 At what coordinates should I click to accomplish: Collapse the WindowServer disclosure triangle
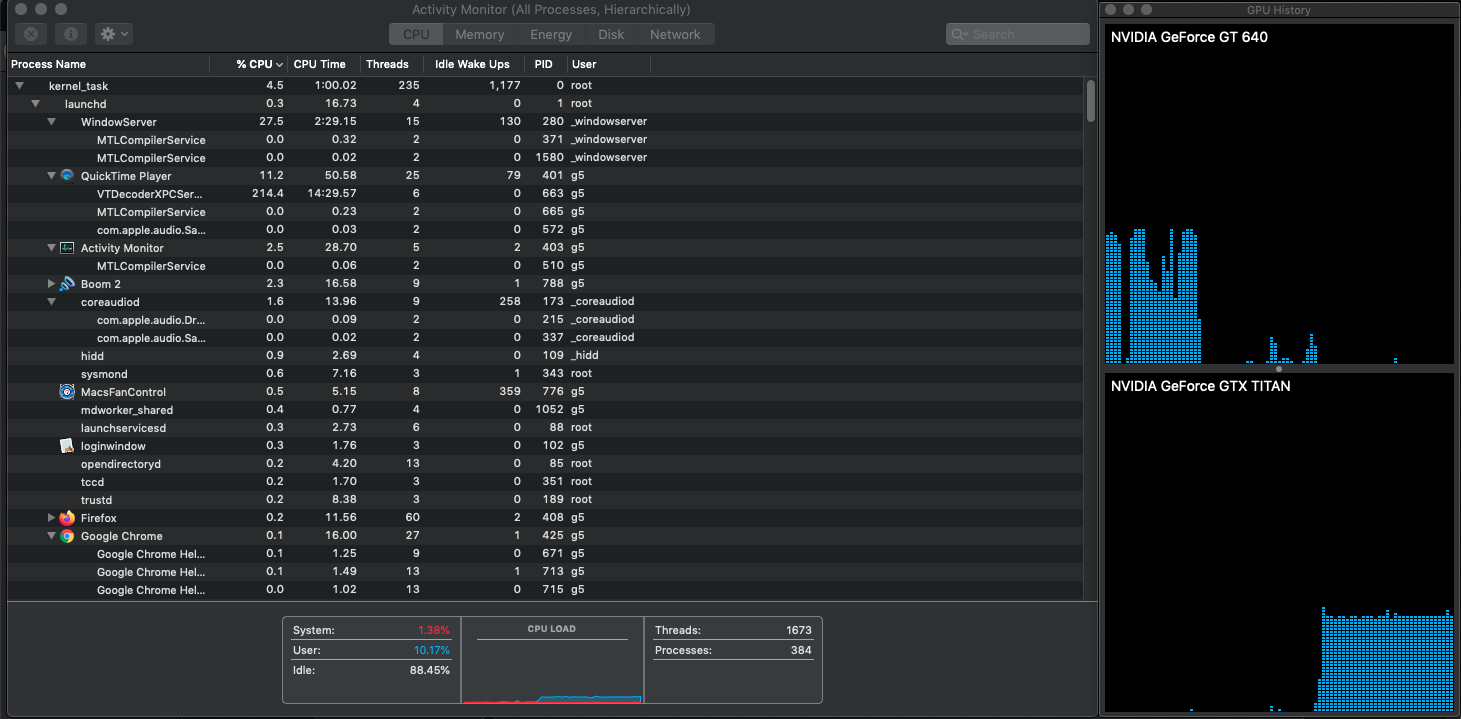pyautogui.click(x=51, y=122)
